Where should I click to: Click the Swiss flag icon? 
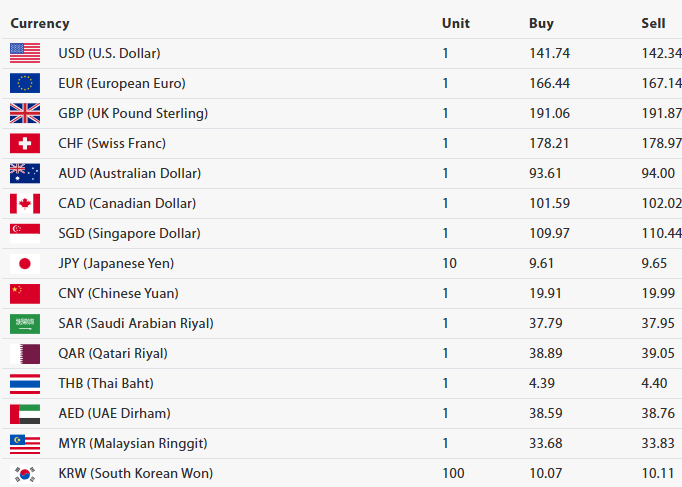tap(25, 143)
